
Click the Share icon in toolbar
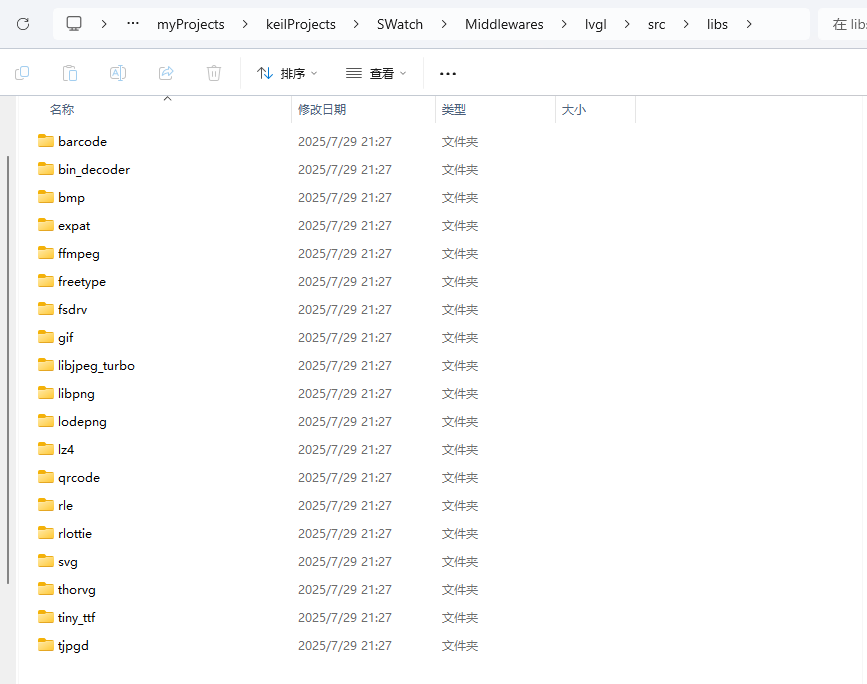pos(166,73)
